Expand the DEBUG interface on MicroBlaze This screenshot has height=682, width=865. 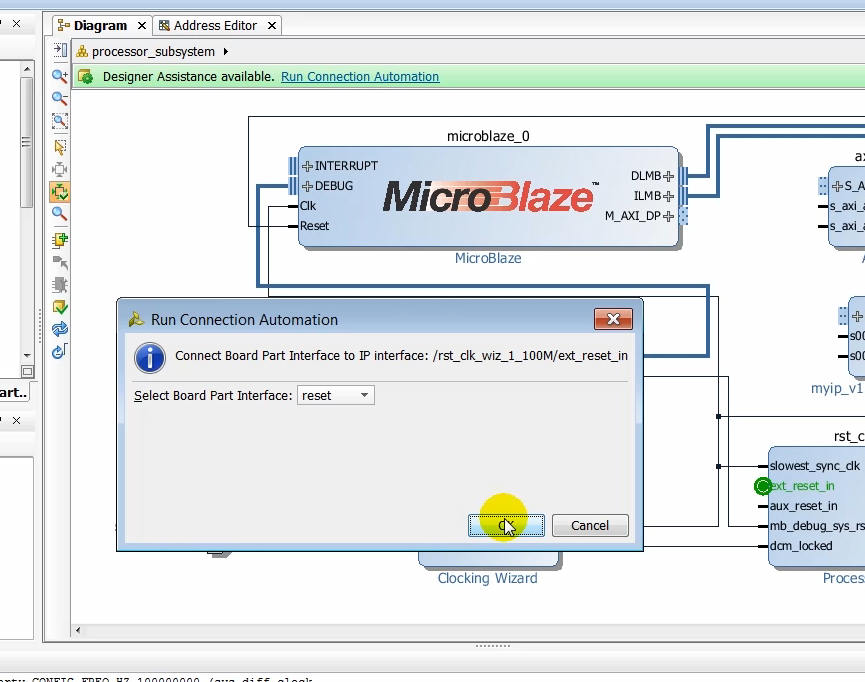point(308,186)
